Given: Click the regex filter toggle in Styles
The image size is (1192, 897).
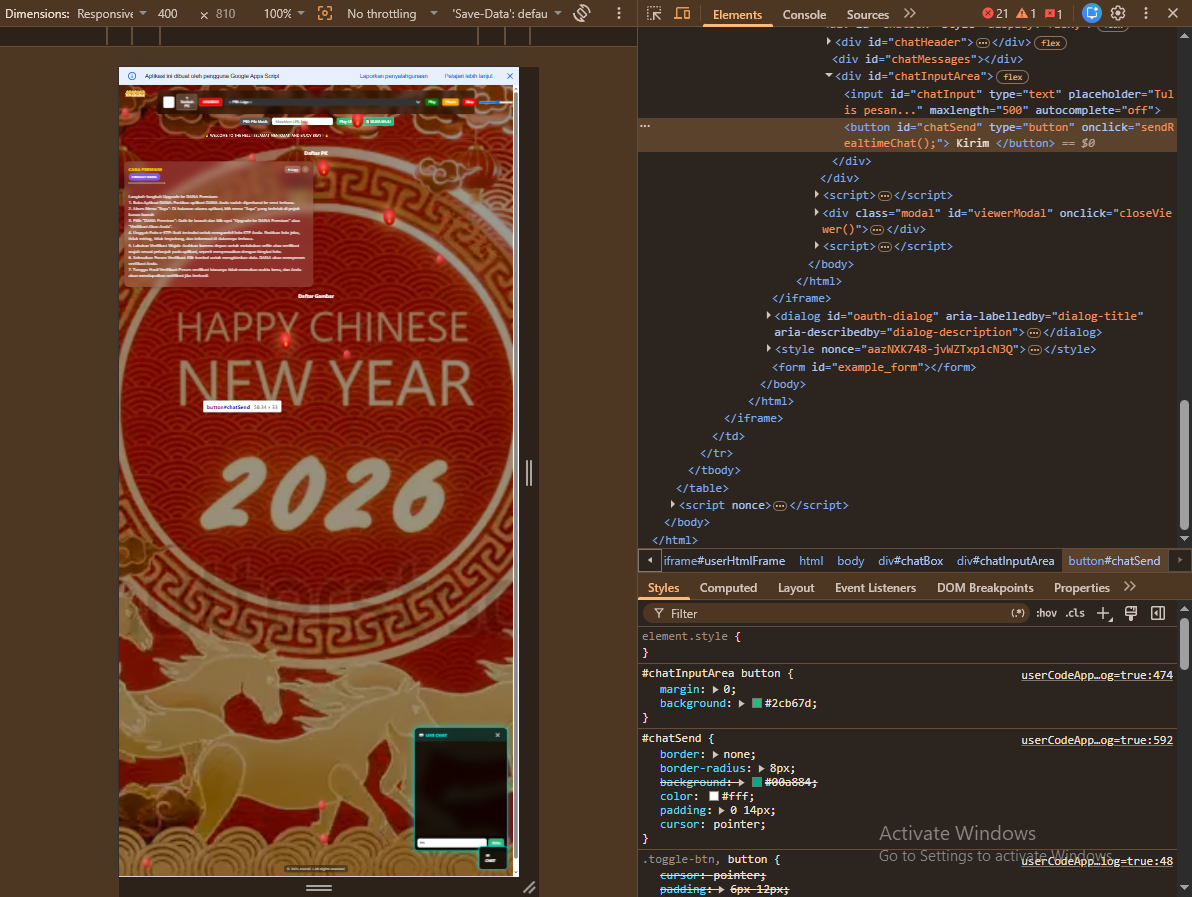Looking at the screenshot, I should tap(1018, 613).
